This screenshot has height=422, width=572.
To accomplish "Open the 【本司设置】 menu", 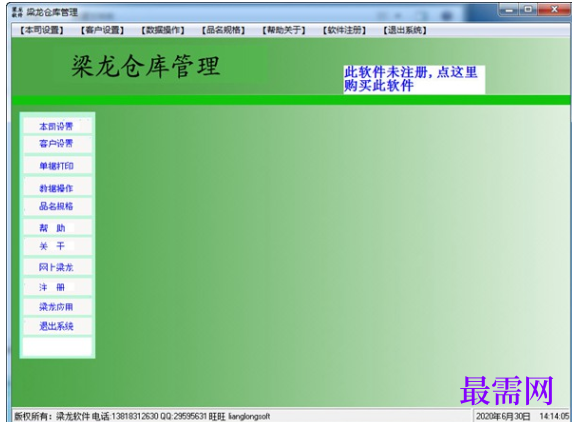I will click(42, 30).
